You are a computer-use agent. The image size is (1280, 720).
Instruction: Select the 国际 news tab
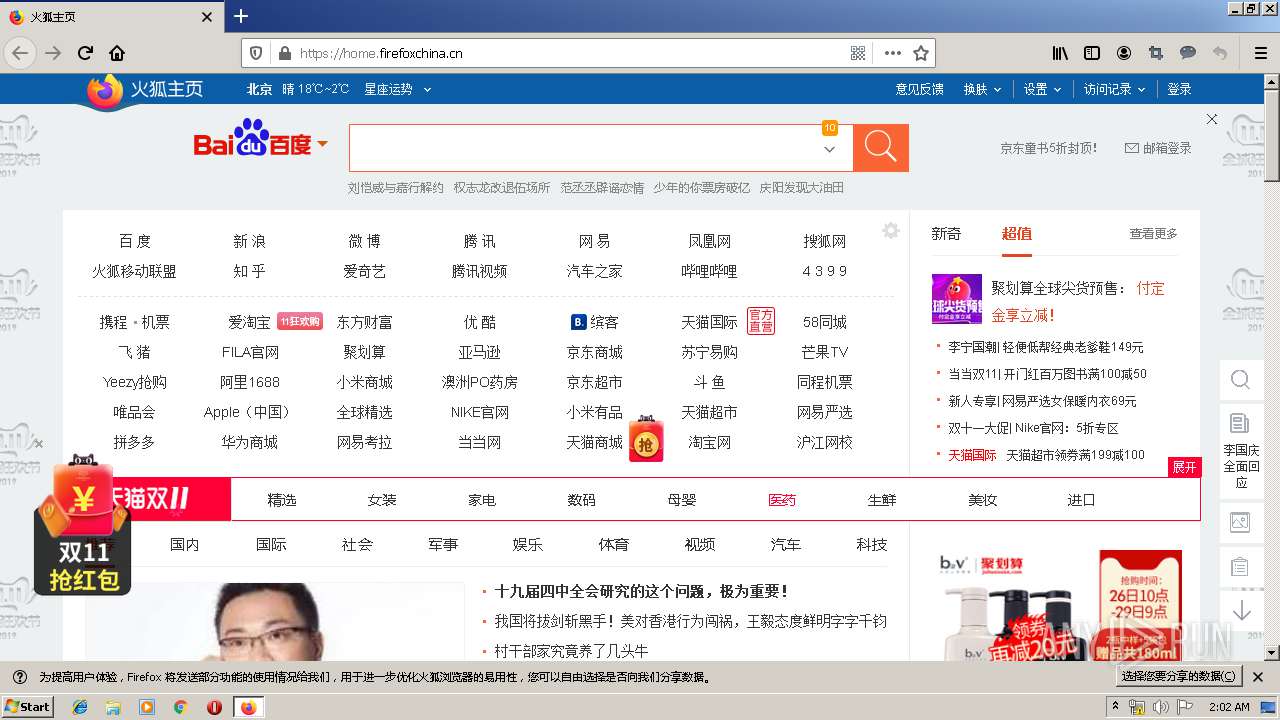pos(271,544)
